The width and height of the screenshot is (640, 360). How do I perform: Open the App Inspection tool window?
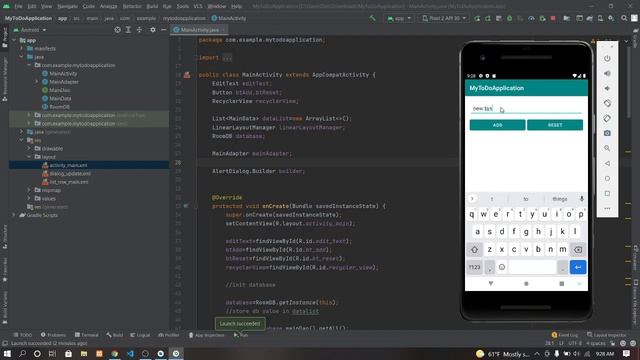click(207, 335)
